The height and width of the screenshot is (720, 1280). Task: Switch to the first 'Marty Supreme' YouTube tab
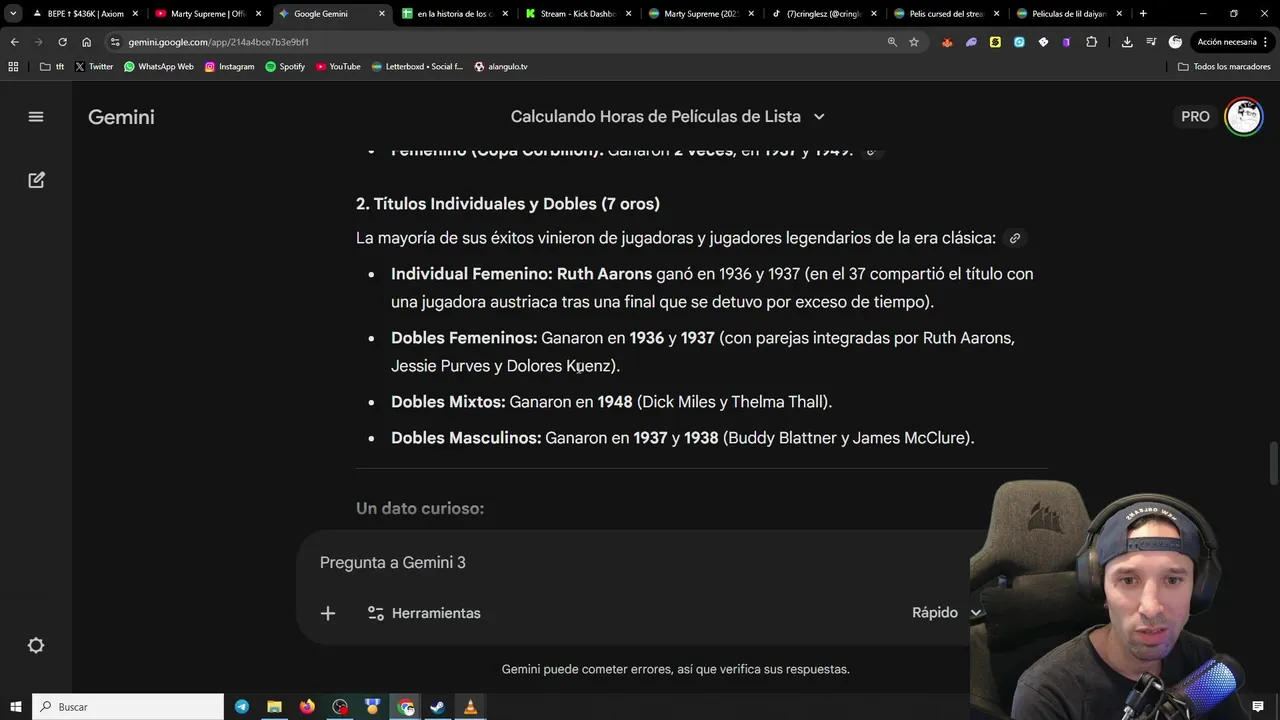(x=208, y=14)
